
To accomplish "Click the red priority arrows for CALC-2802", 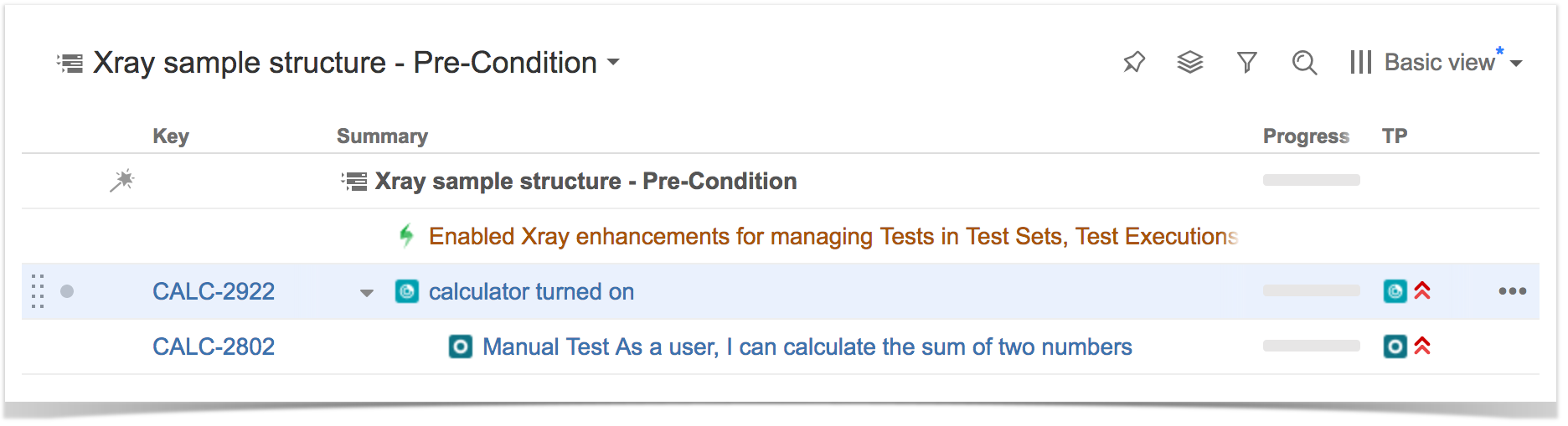I will point(1422,346).
